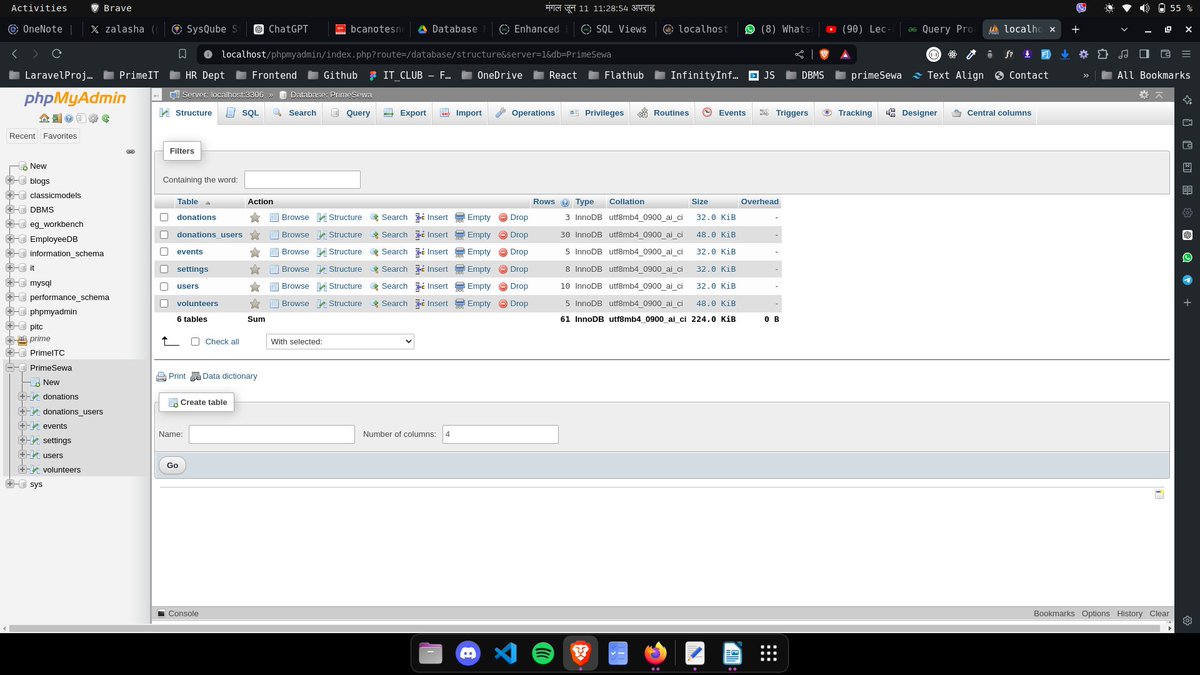1200x675 pixels.
Task: Check the donations table checkbox
Action: pyautogui.click(x=164, y=217)
